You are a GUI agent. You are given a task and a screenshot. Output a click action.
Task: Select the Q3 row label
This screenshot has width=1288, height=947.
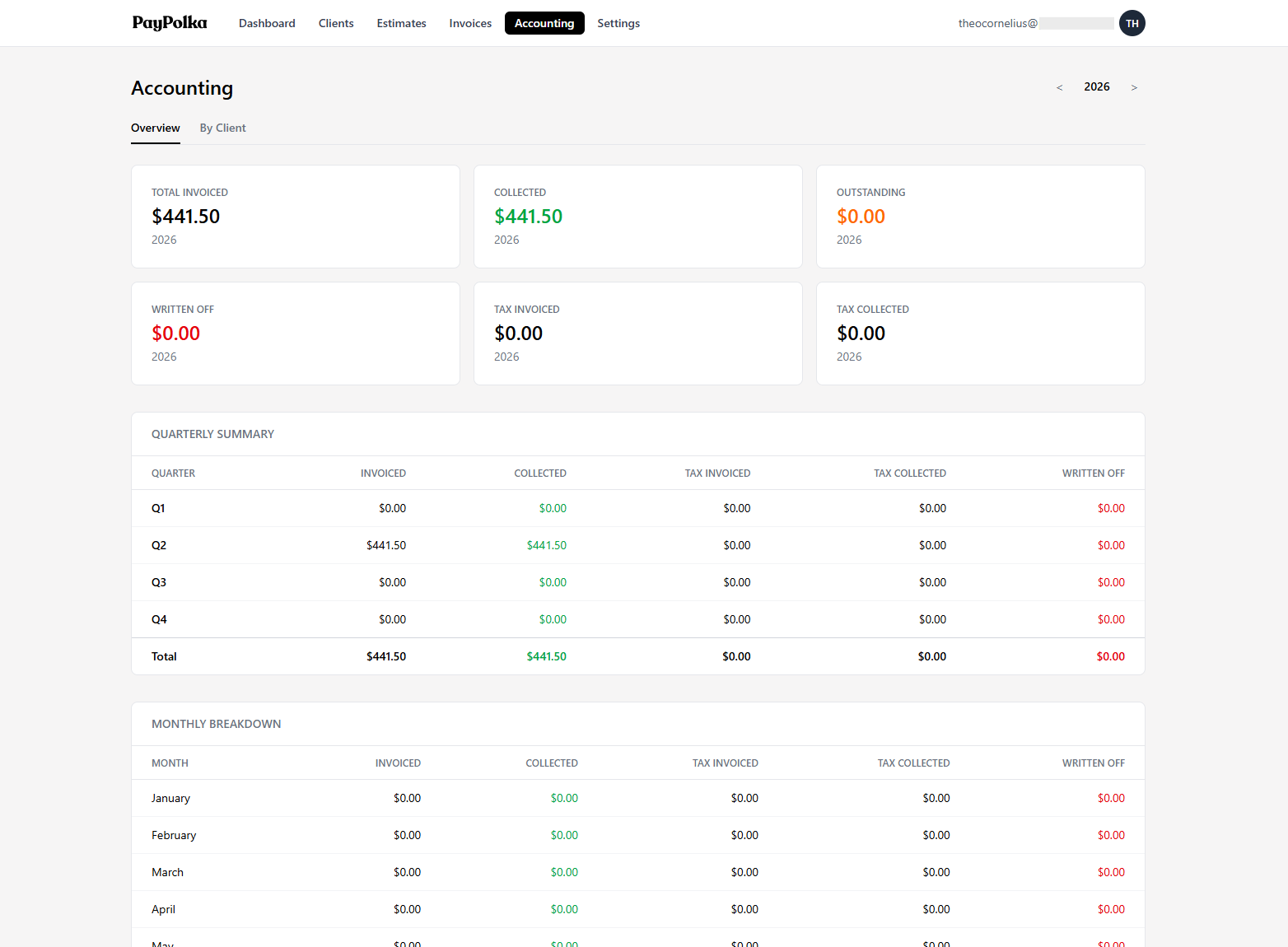click(x=159, y=582)
